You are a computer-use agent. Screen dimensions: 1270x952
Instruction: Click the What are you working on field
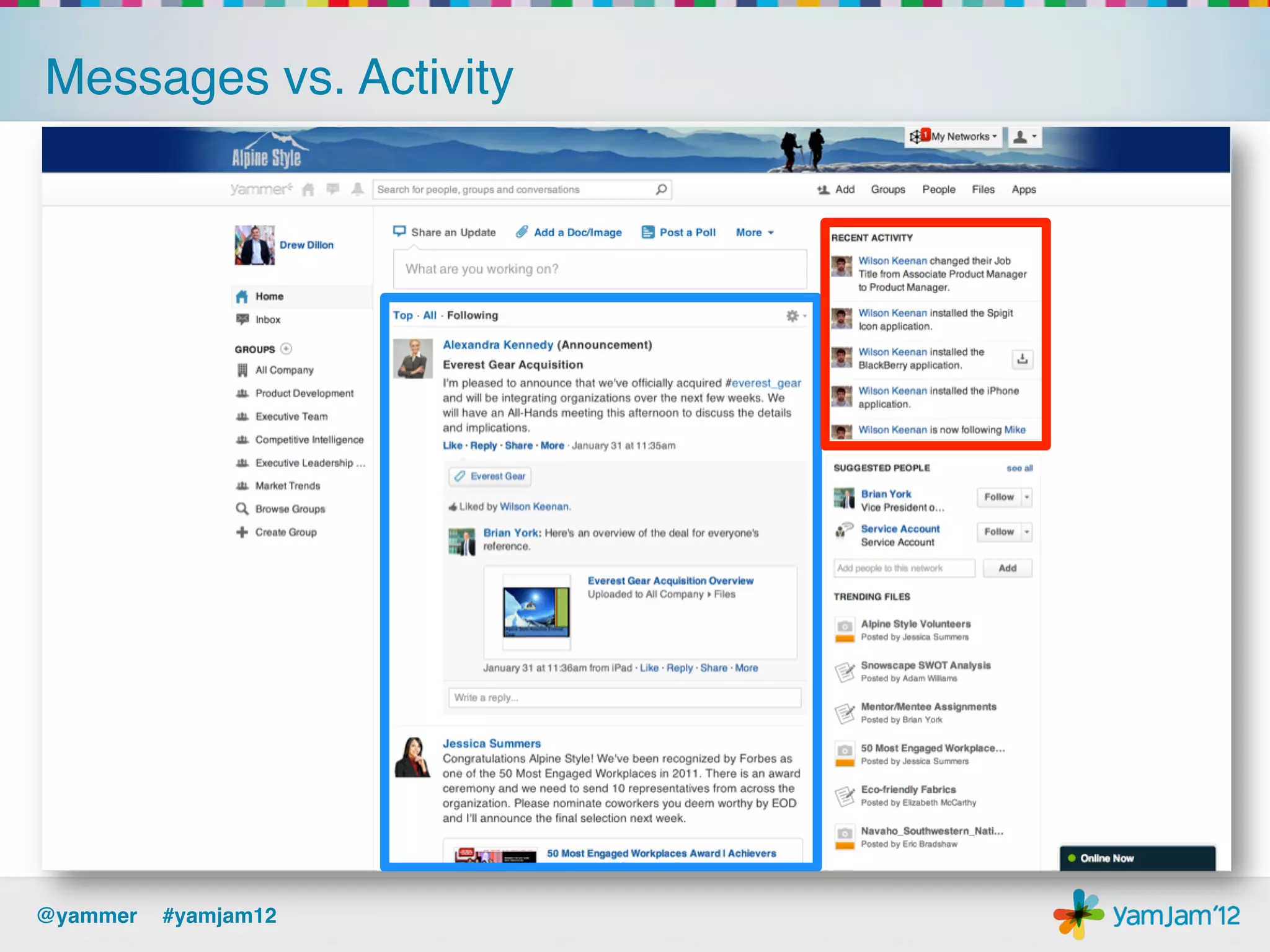[x=600, y=269]
